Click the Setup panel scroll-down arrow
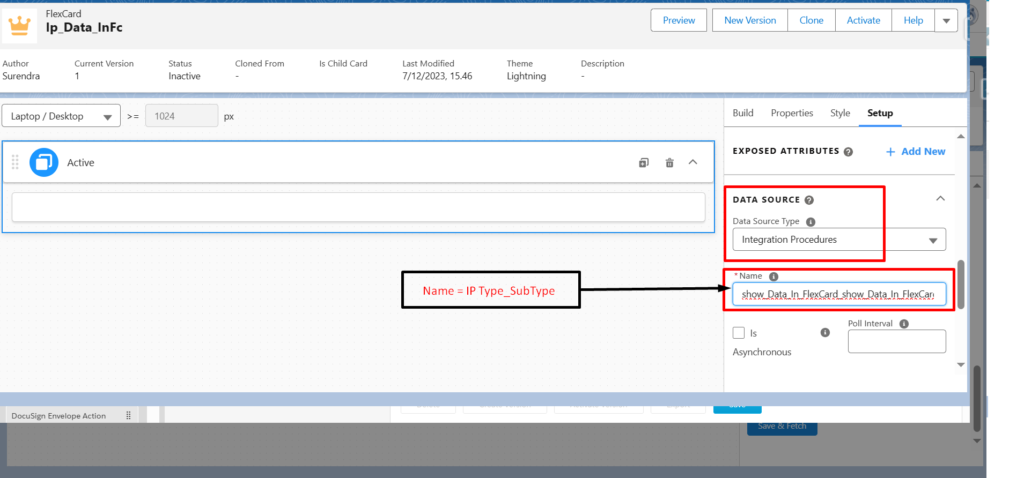1024x478 pixels. click(x=960, y=364)
